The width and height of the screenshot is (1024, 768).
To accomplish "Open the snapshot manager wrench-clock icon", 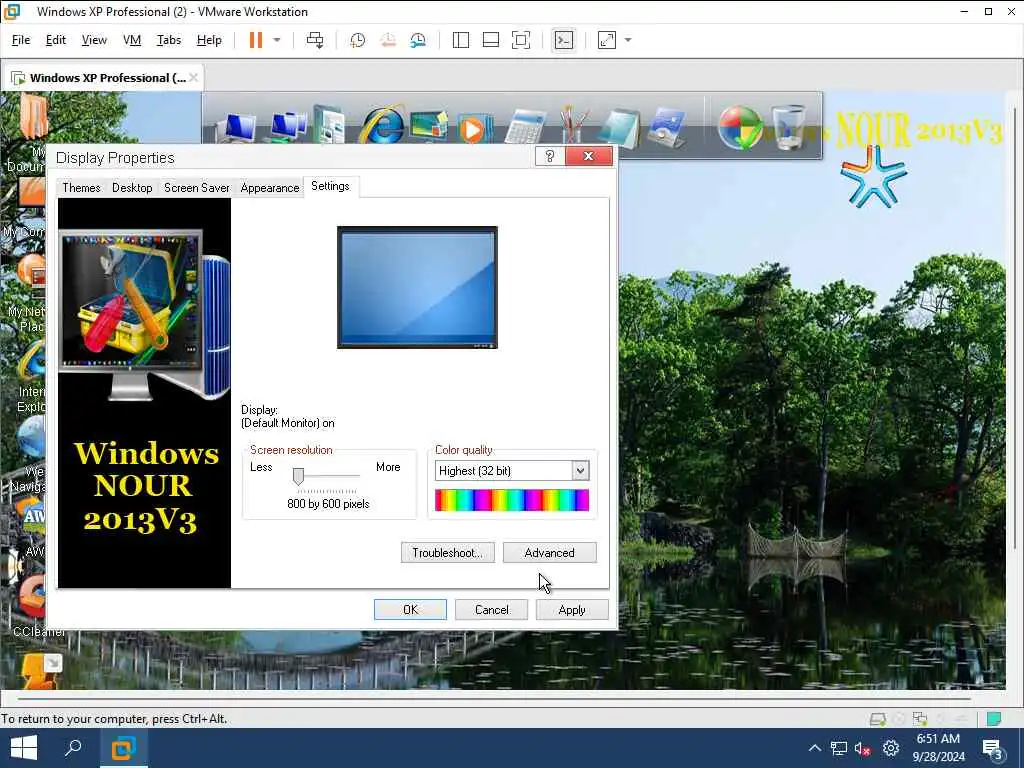I will point(418,40).
